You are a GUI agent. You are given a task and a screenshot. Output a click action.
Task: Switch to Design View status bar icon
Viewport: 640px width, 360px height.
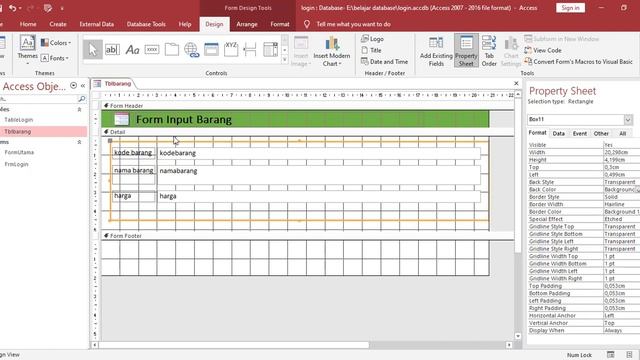pyautogui.click(x=629, y=355)
